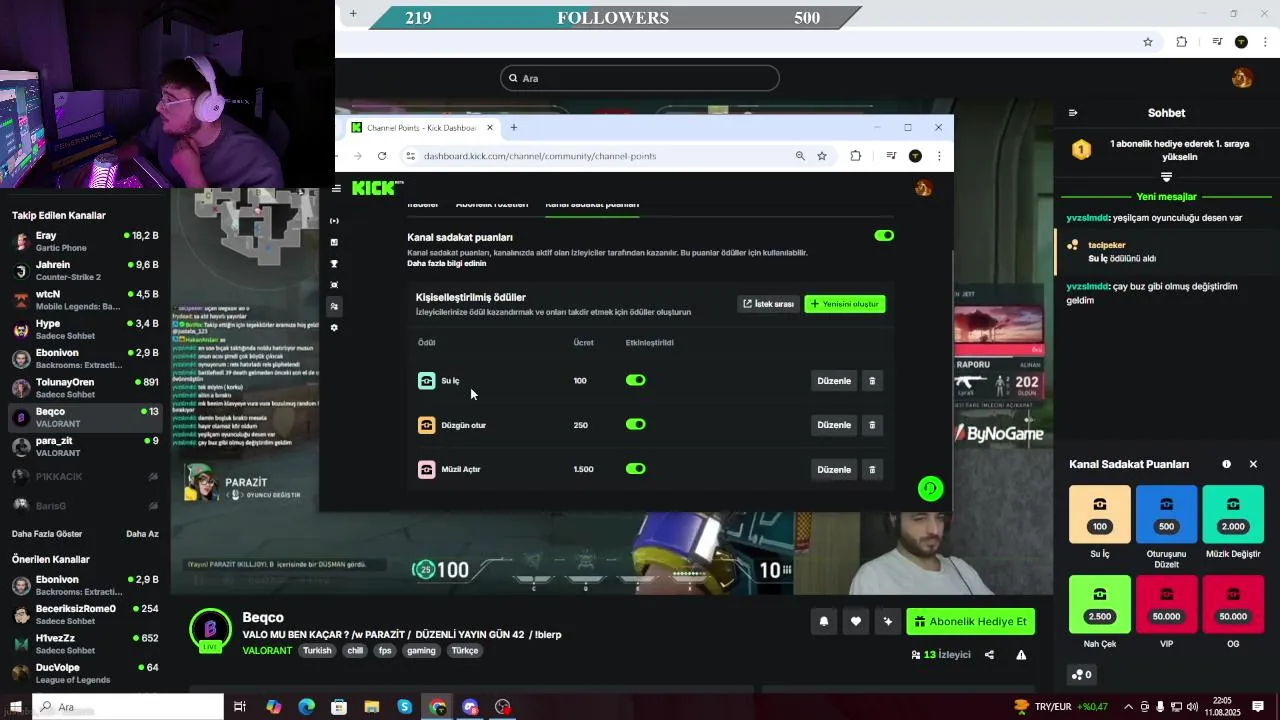Image resolution: width=1280 pixels, height=720 pixels.
Task: Open the points balance showing 0
Action: click(x=1081, y=675)
